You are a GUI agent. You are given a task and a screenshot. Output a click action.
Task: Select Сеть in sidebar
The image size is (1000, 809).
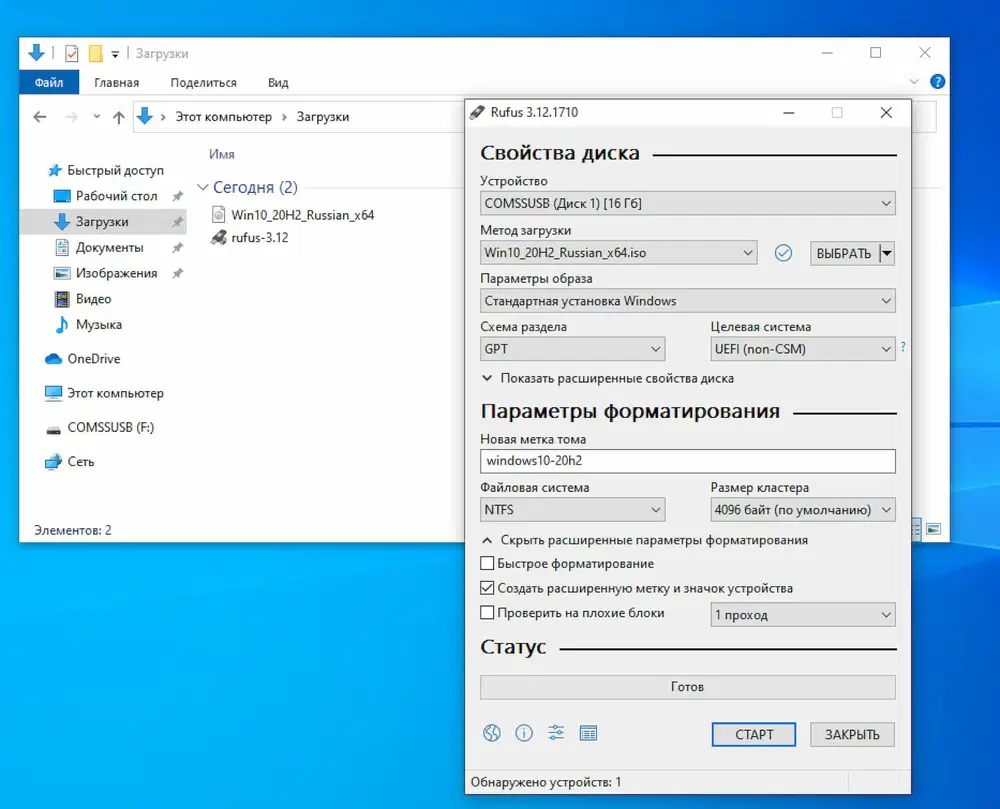80,462
